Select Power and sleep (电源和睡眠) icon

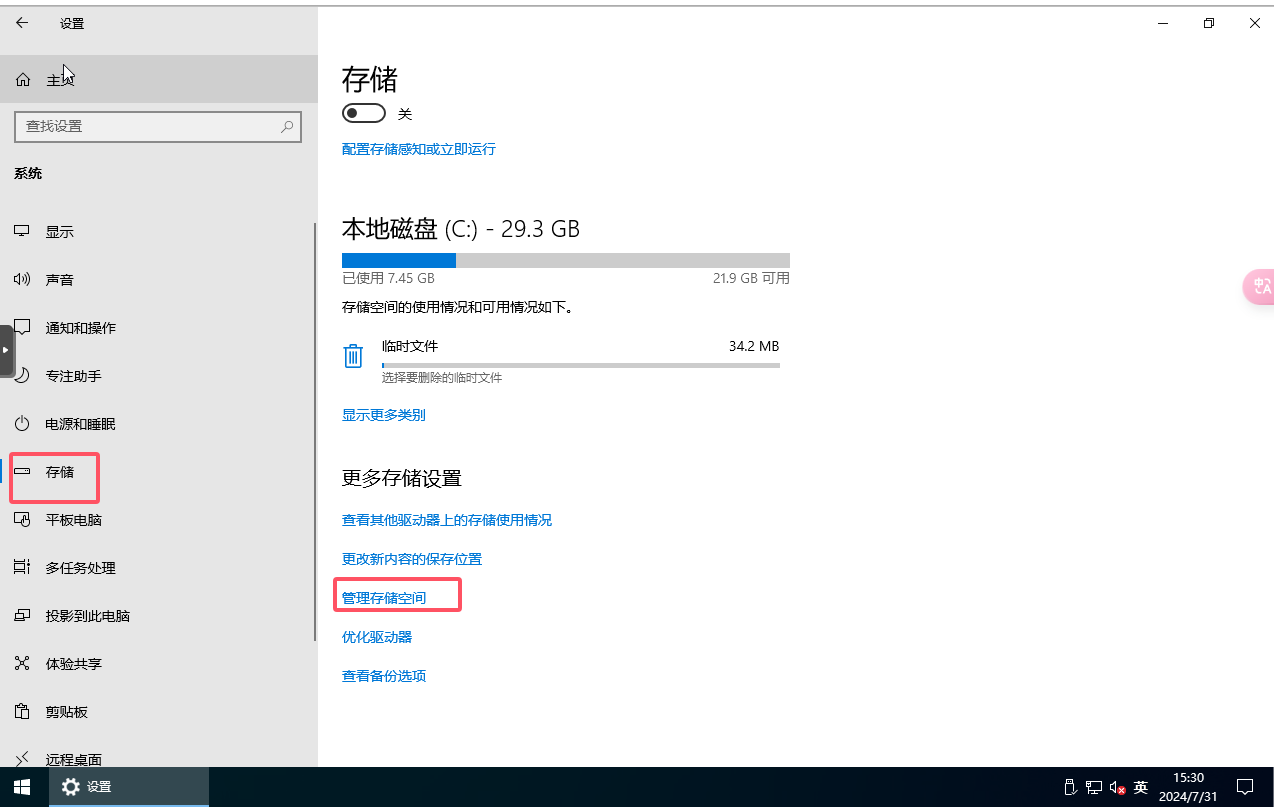point(22,424)
